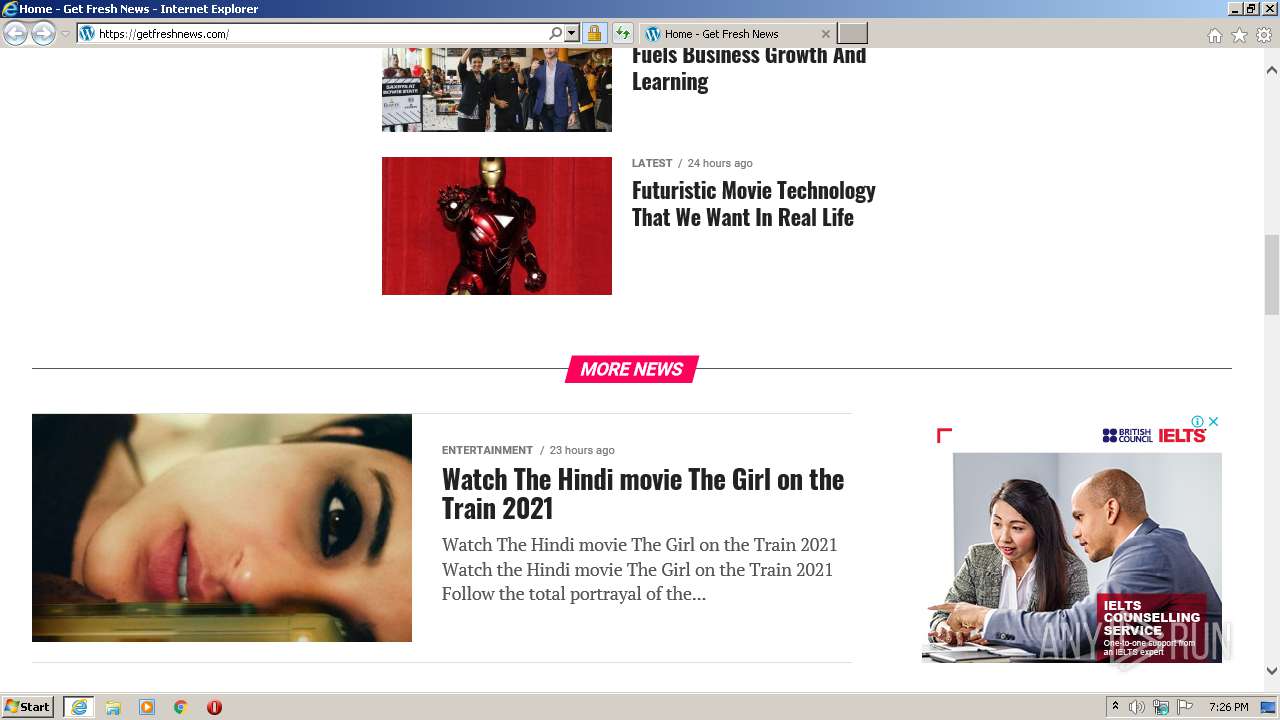
Task: Expand the address bar autocomplete dropdown
Action: pyautogui.click(x=572, y=34)
